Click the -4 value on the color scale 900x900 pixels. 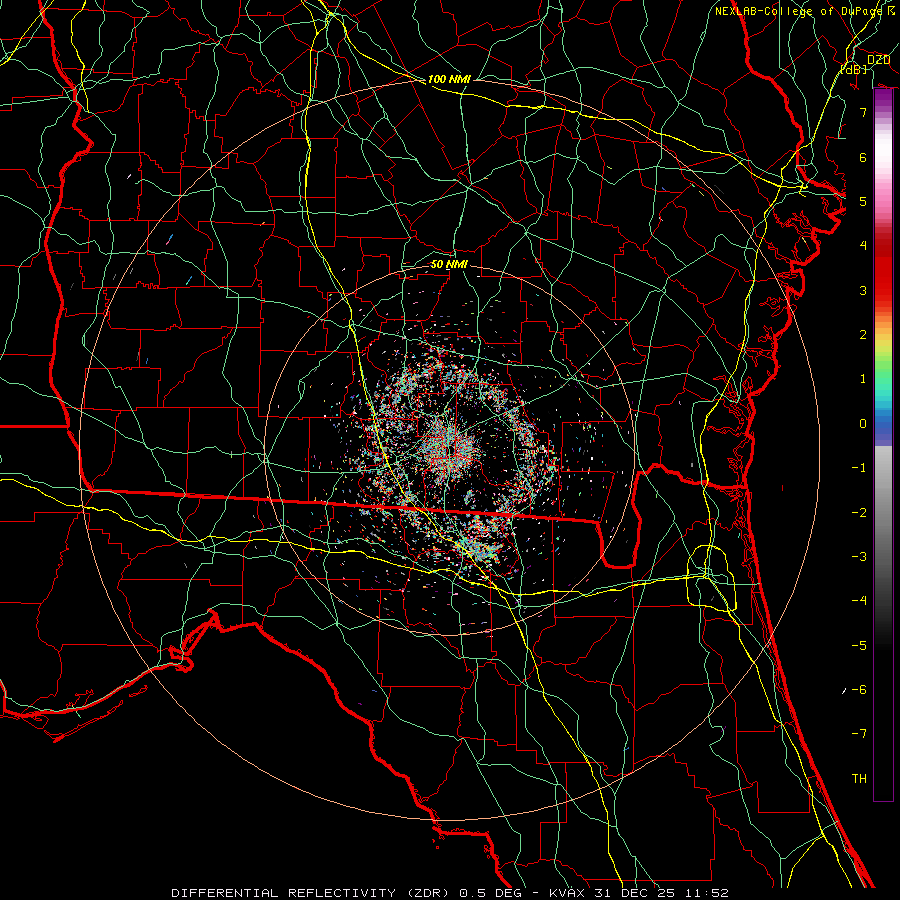pyautogui.click(x=859, y=601)
